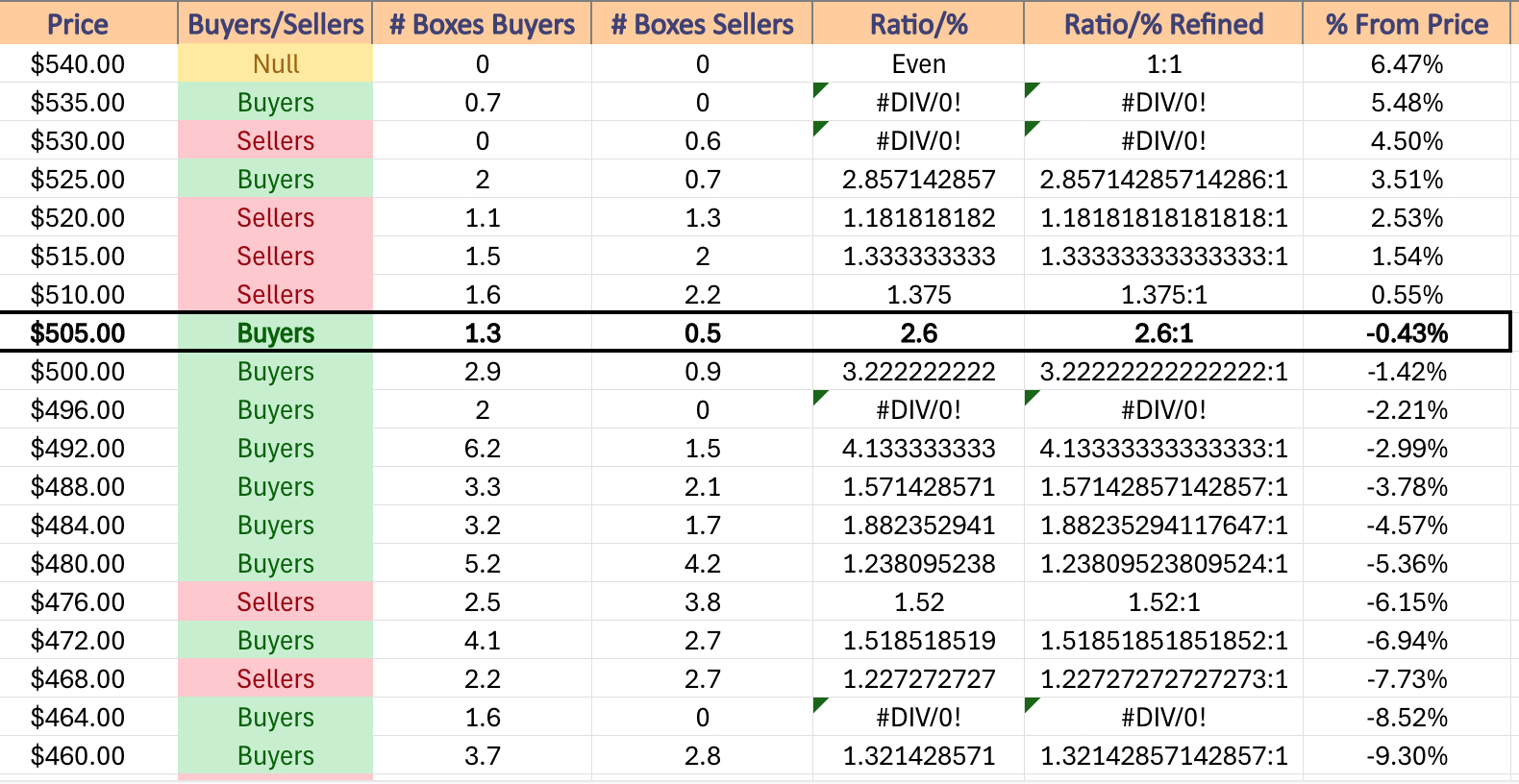Select the % From Price header cell
This screenshot has width=1519, height=784.
tap(1407, 23)
